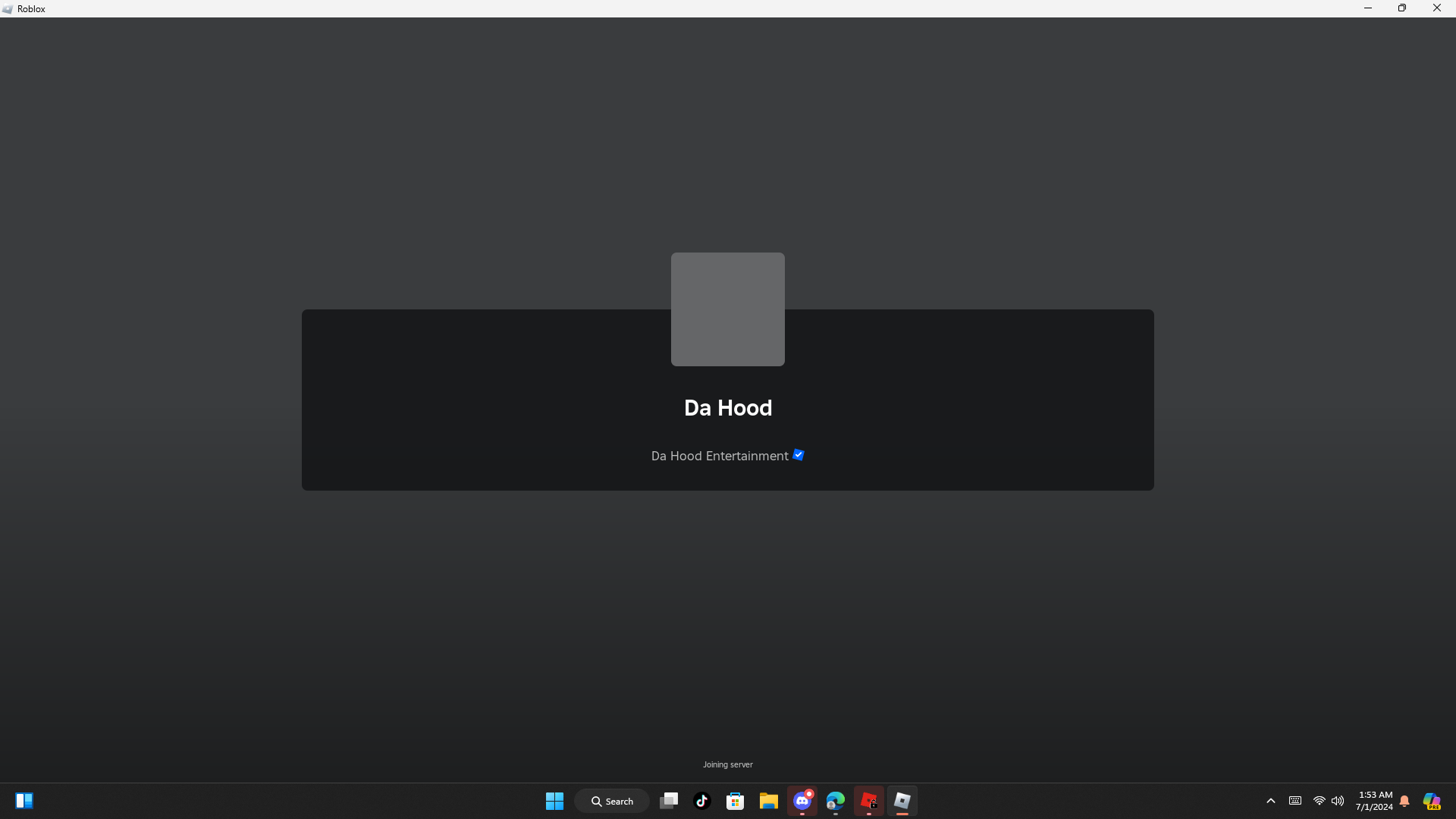Image resolution: width=1456 pixels, height=819 pixels.
Task: Close the Roblox window
Action: pos(1437,8)
